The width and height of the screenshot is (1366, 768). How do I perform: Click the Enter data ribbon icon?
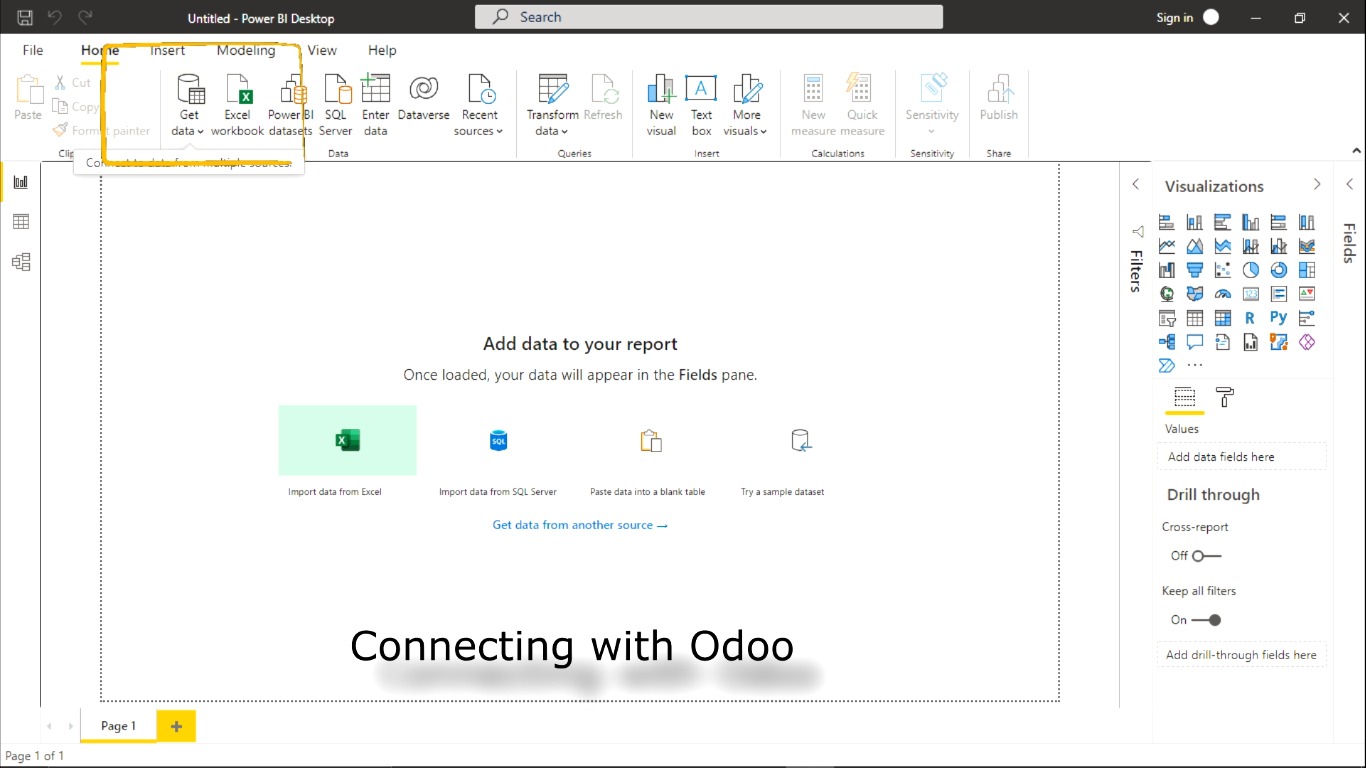click(376, 105)
